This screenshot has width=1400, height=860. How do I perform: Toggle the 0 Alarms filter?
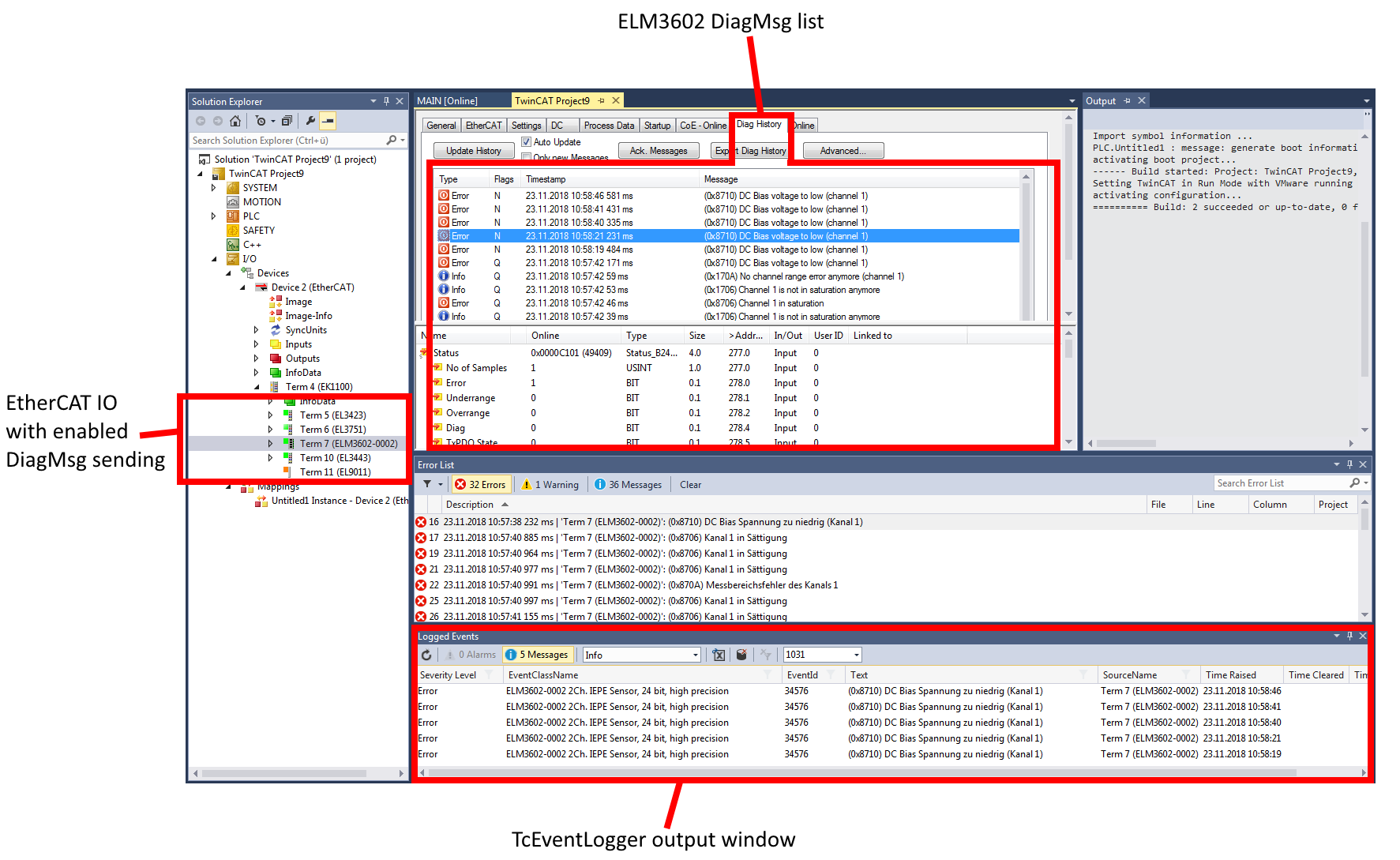[x=471, y=655]
